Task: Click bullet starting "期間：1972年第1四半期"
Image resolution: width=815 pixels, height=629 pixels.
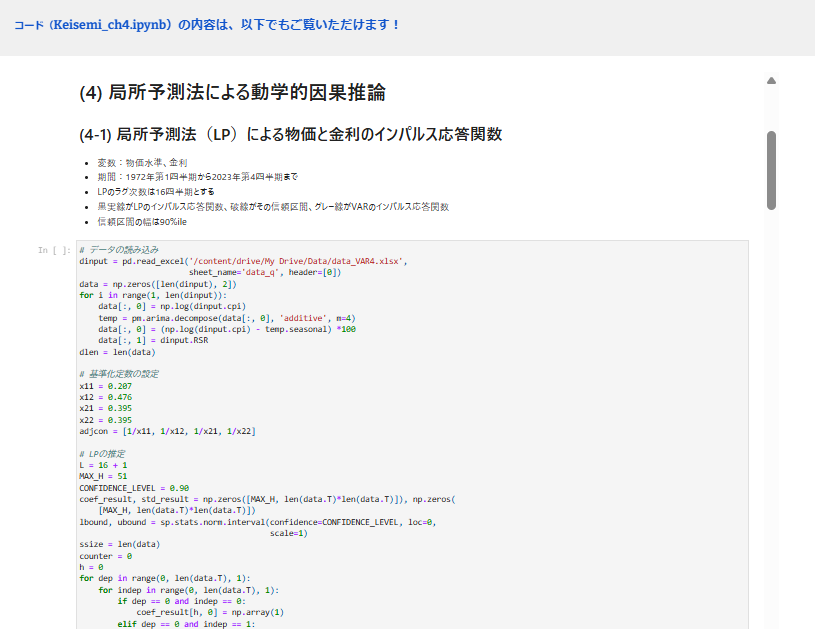Action: pyautogui.click(x=198, y=177)
